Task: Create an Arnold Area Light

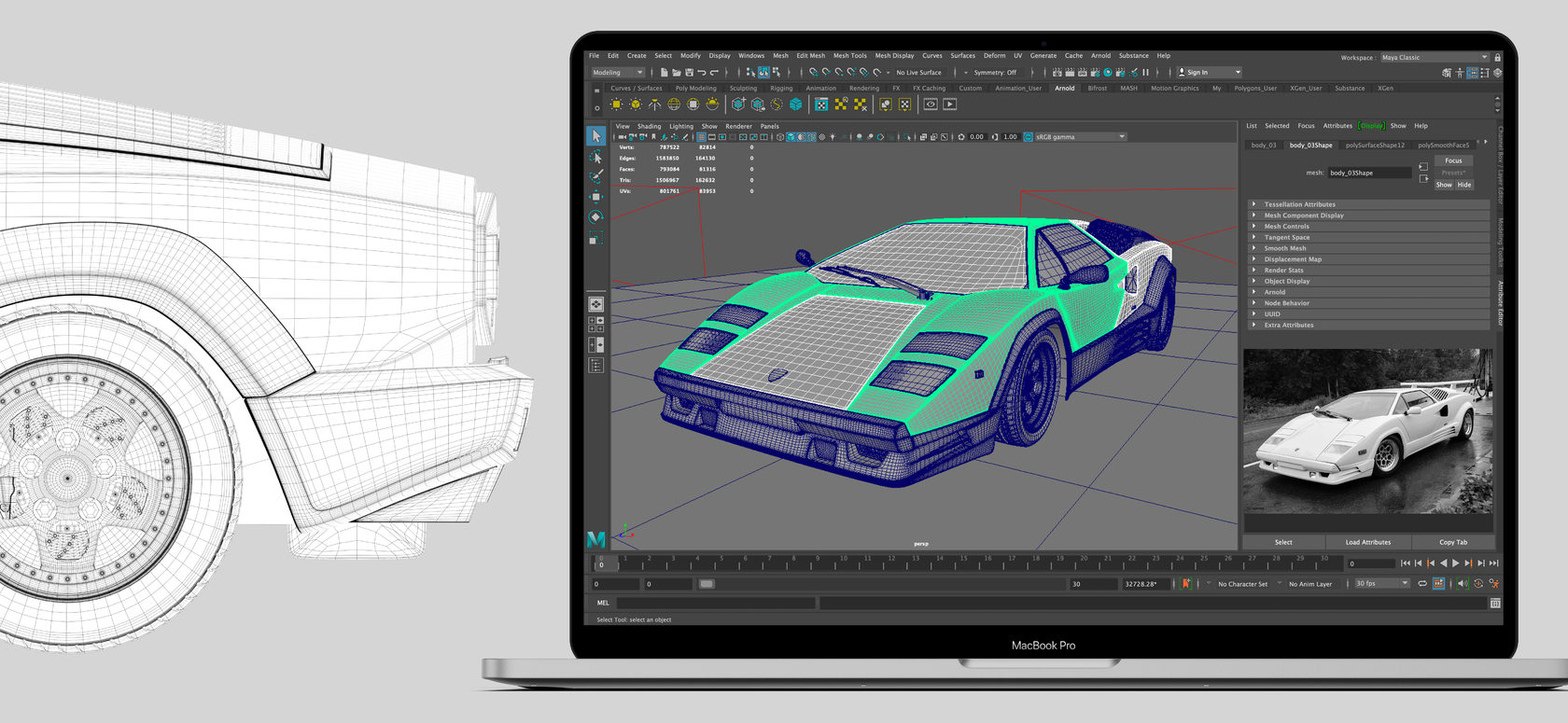Action: [x=616, y=104]
